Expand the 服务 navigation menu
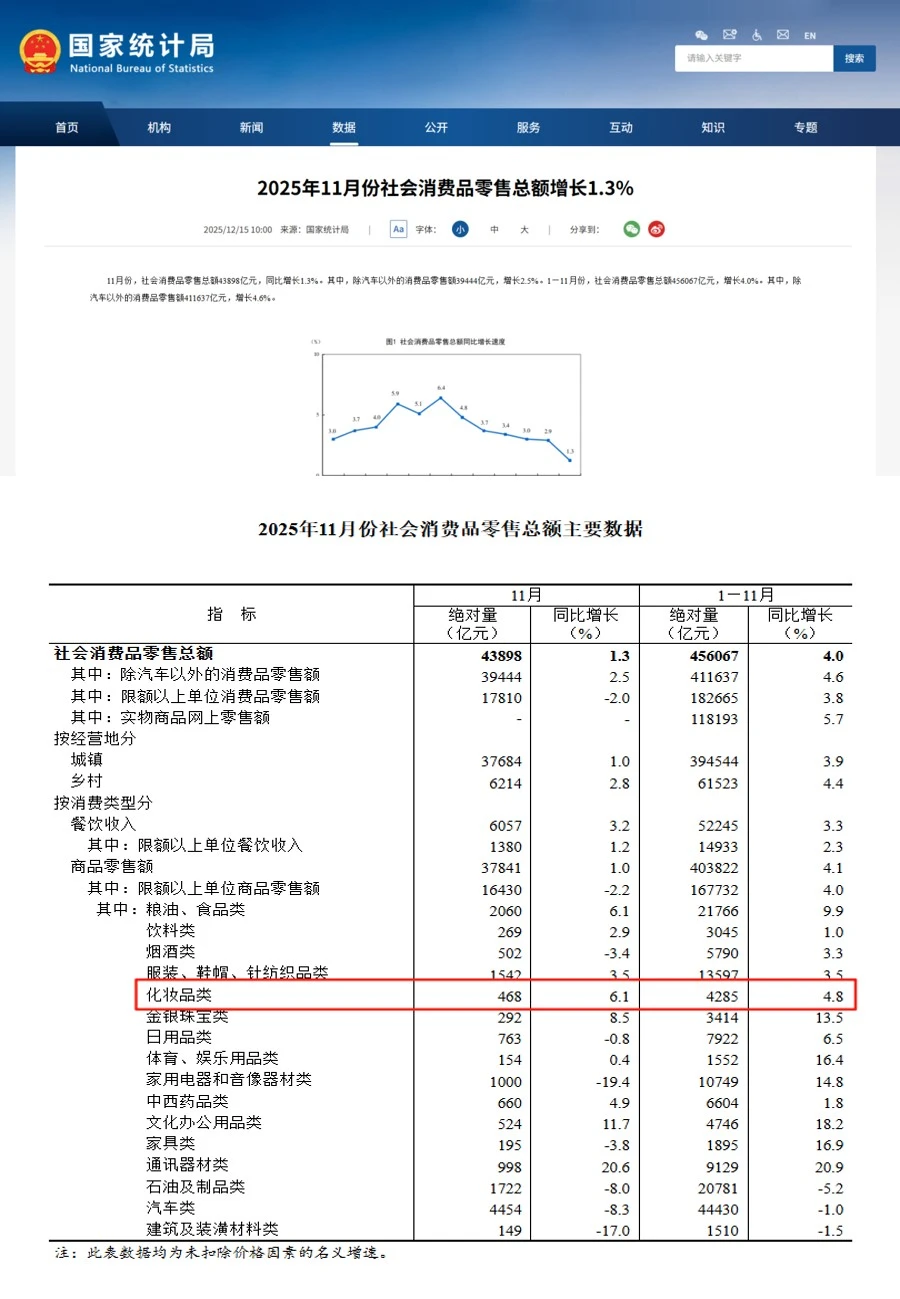 point(528,127)
